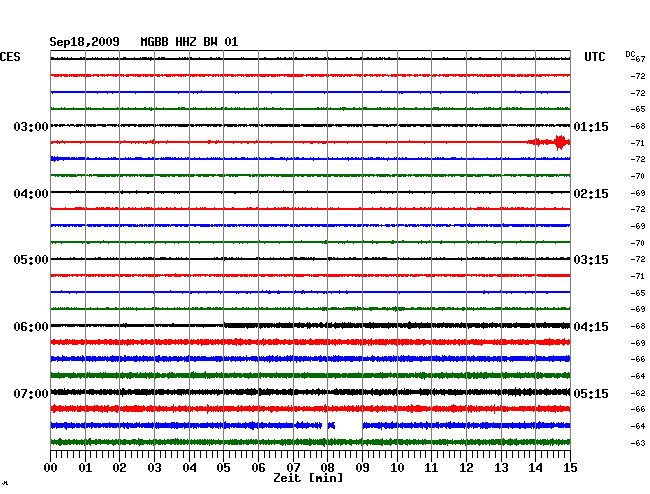Pick minute 11 on the time axis
This screenshot has width=650, height=494.
coord(431,467)
